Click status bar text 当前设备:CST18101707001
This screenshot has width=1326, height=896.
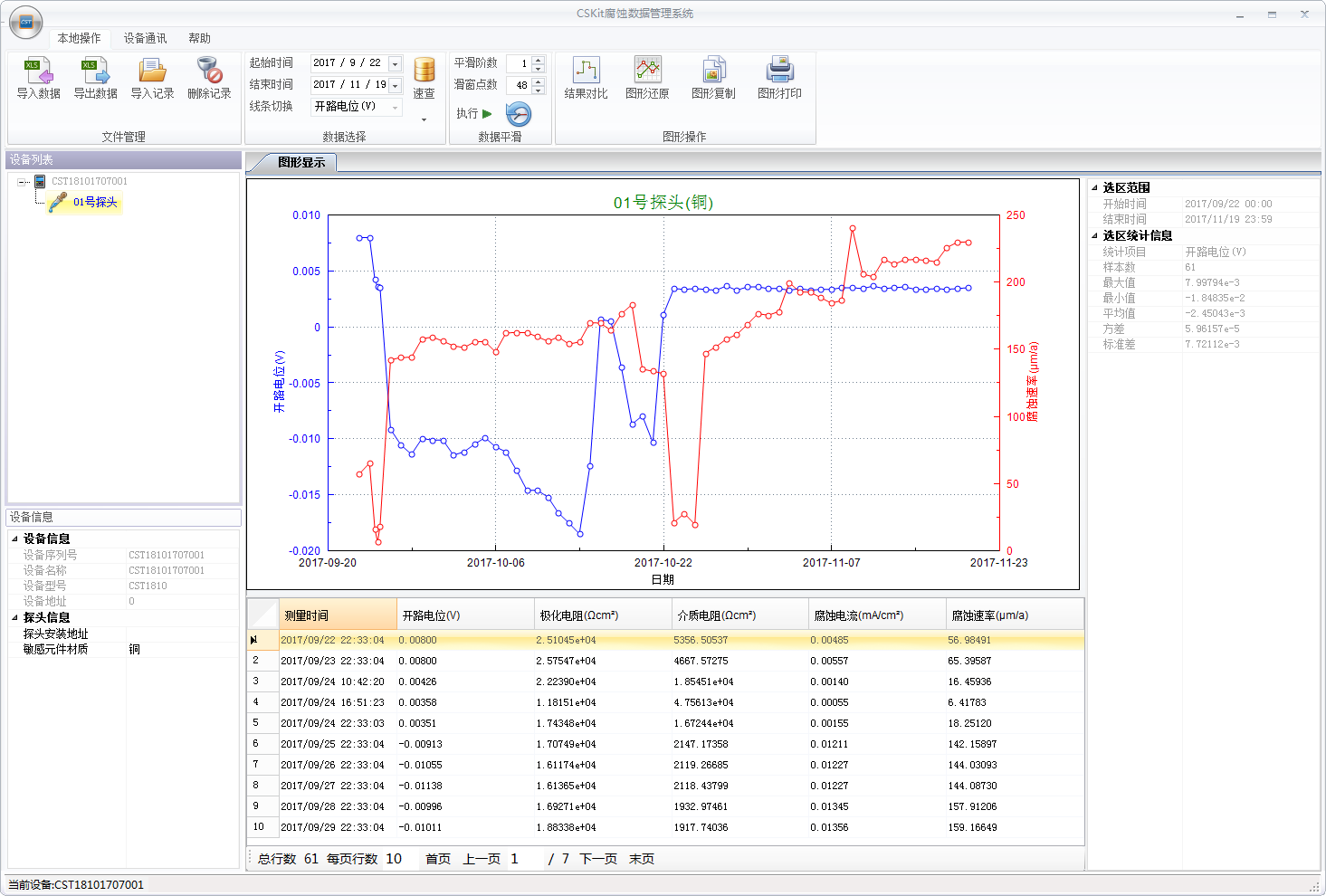[x=76, y=885]
